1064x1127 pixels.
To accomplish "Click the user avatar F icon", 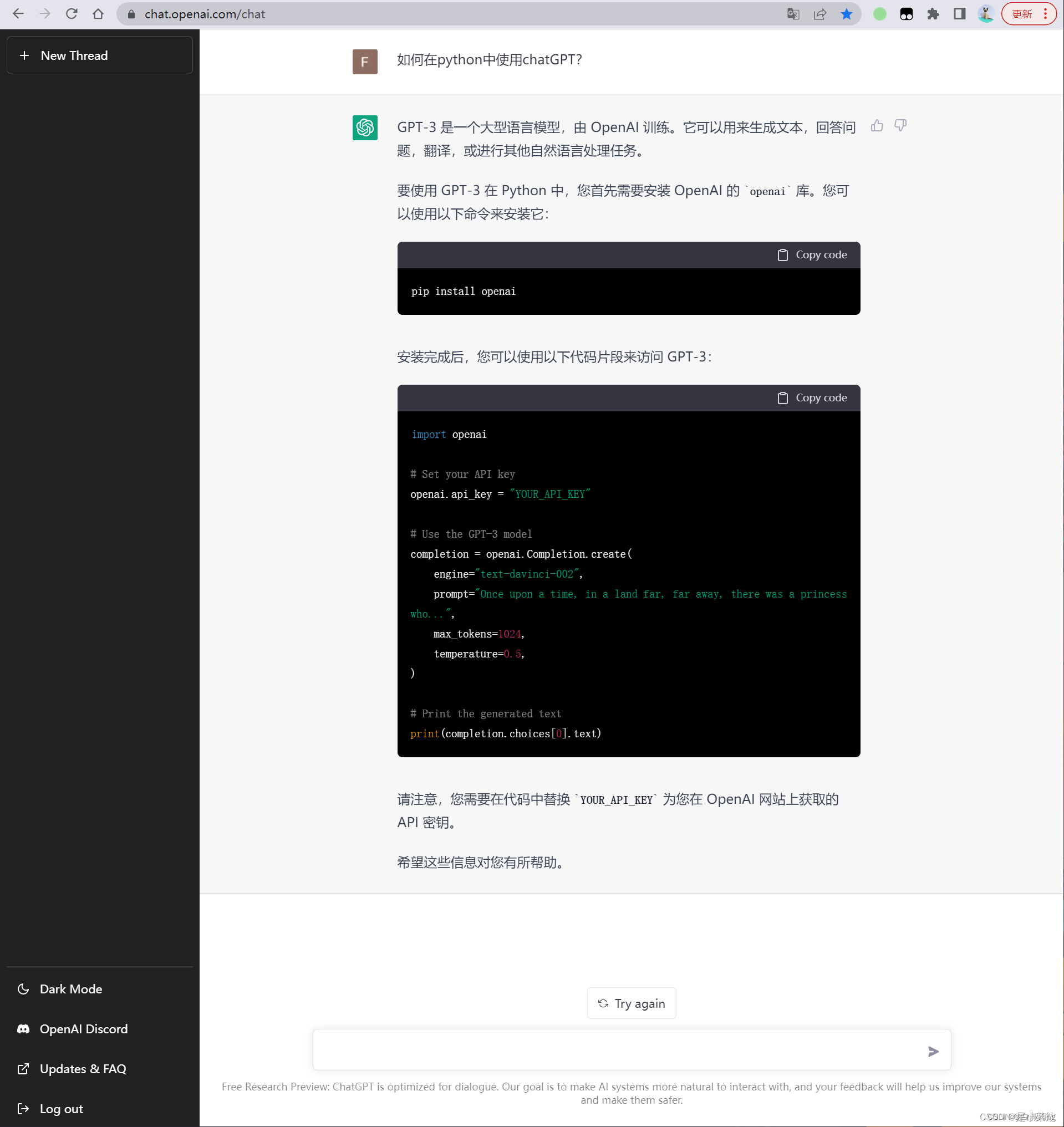I will pos(365,62).
